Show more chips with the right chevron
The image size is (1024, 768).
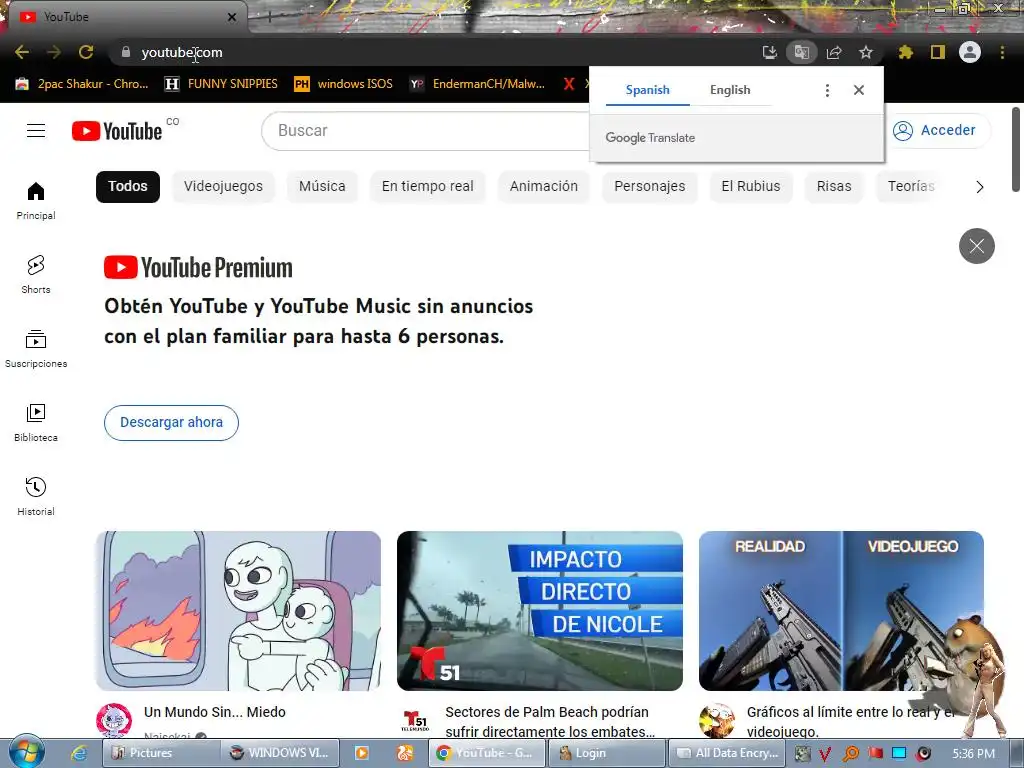[x=979, y=187]
